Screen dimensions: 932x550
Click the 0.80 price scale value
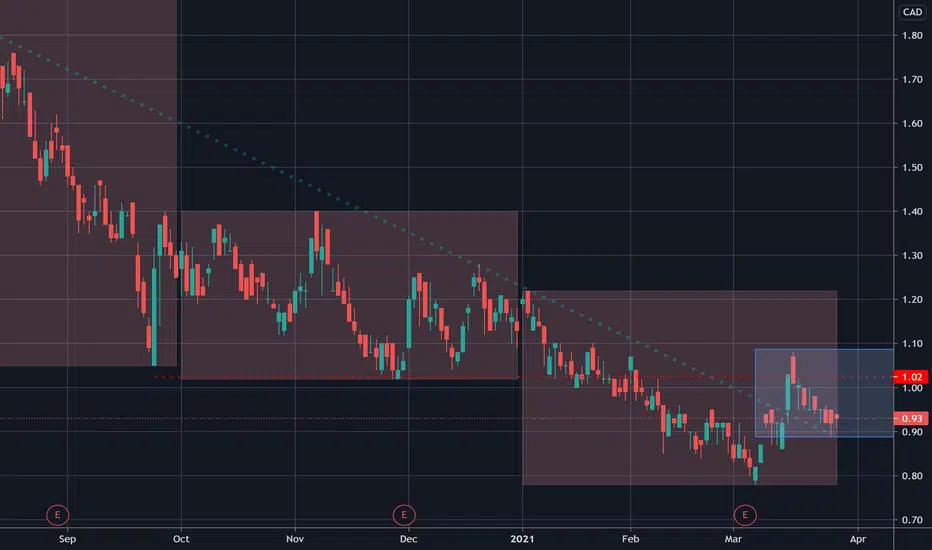pos(912,476)
